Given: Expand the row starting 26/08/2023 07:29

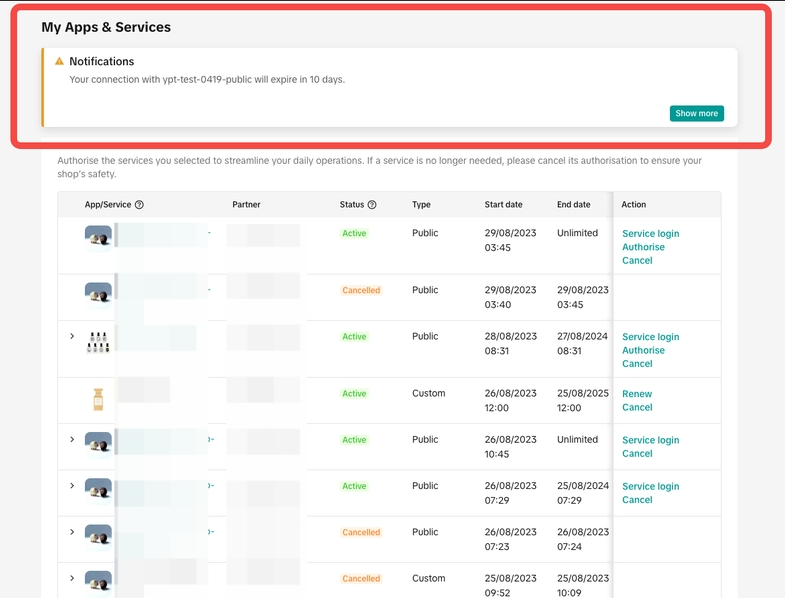Looking at the screenshot, I should pyautogui.click(x=72, y=486).
